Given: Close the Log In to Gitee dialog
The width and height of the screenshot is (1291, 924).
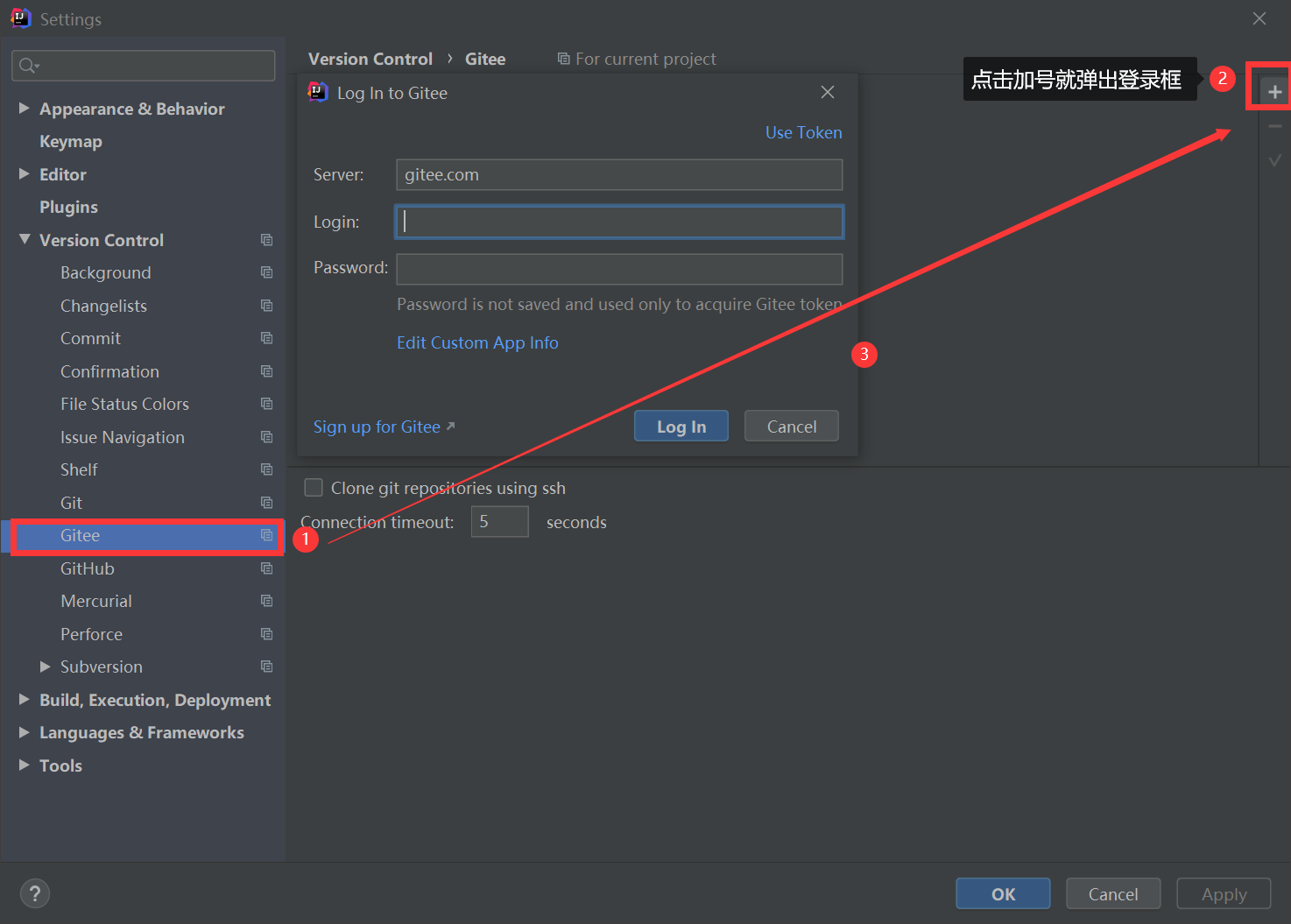Looking at the screenshot, I should (x=827, y=92).
